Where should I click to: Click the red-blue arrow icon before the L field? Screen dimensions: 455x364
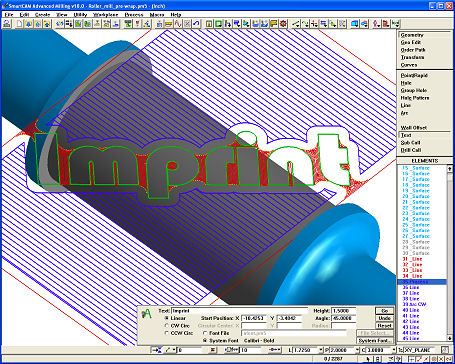click(x=275, y=350)
